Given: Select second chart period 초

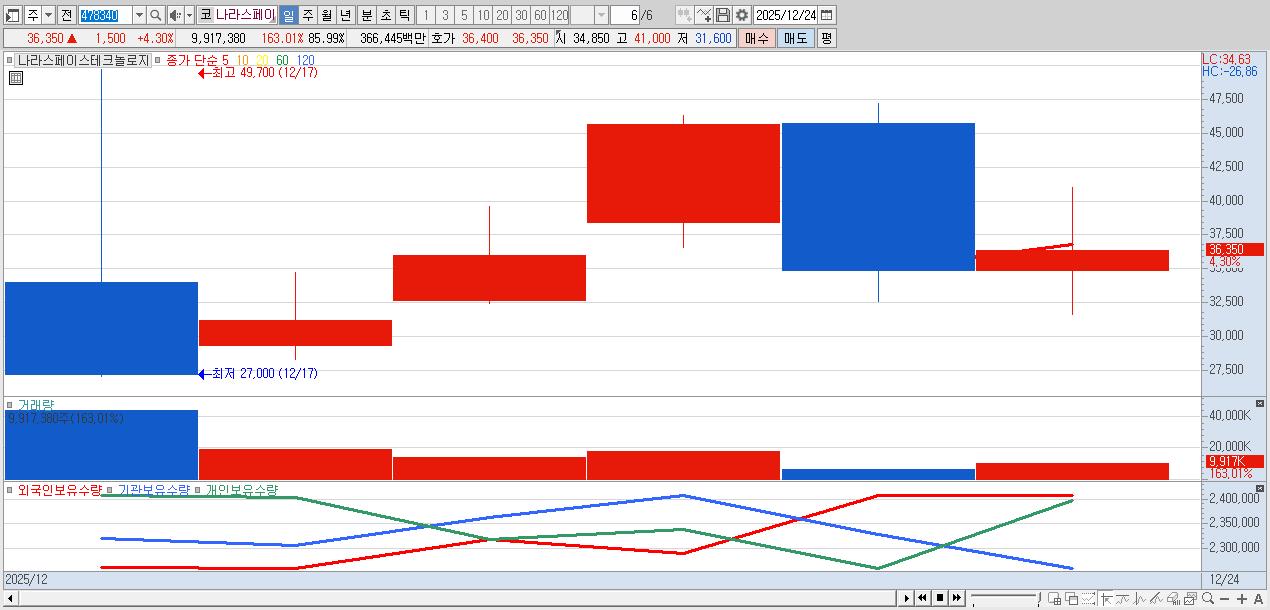Looking at the screenshot, I should (384, 15).
